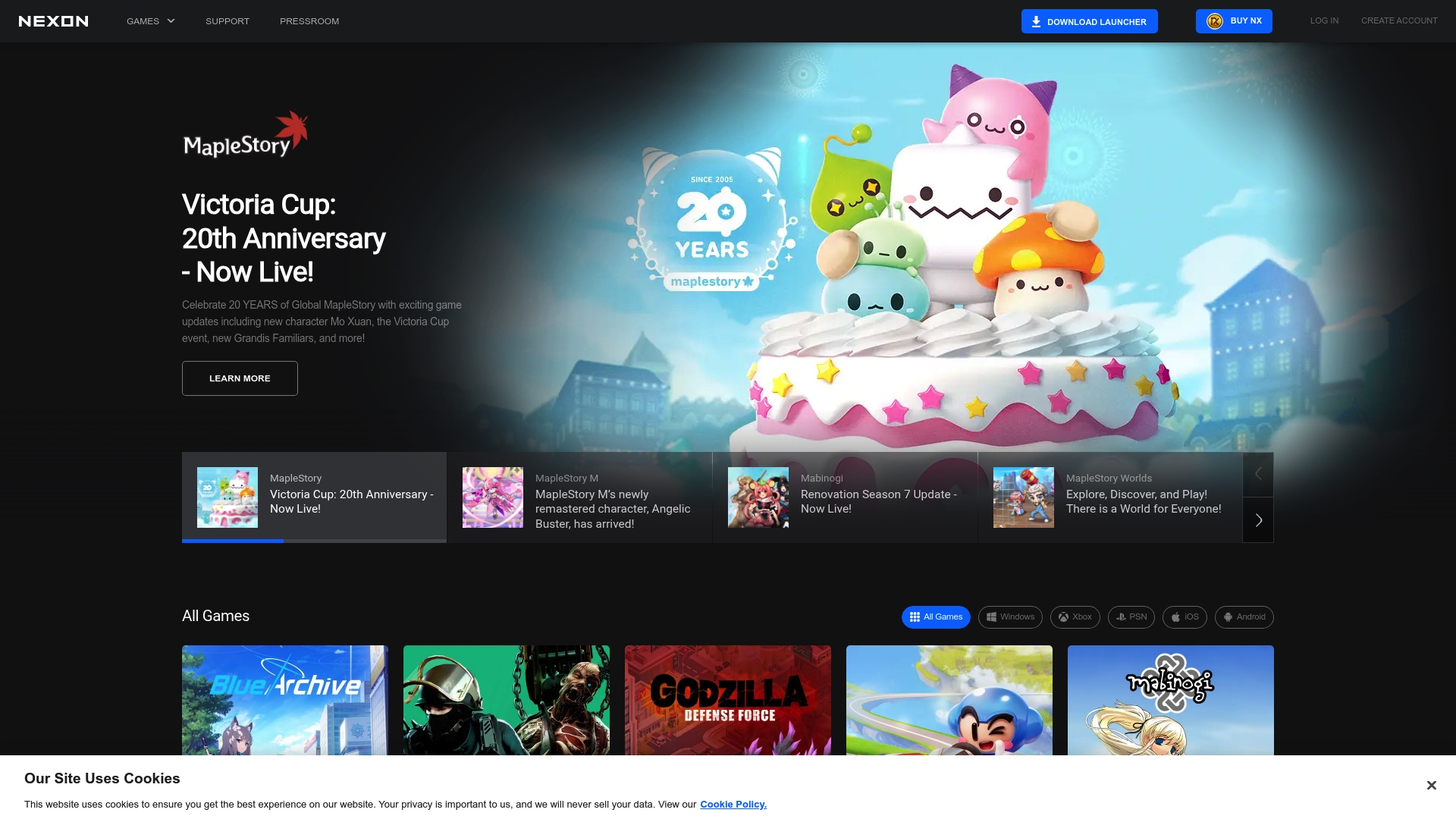
Task: Filter games by Xbox platform
Action: pos(1075,617)
